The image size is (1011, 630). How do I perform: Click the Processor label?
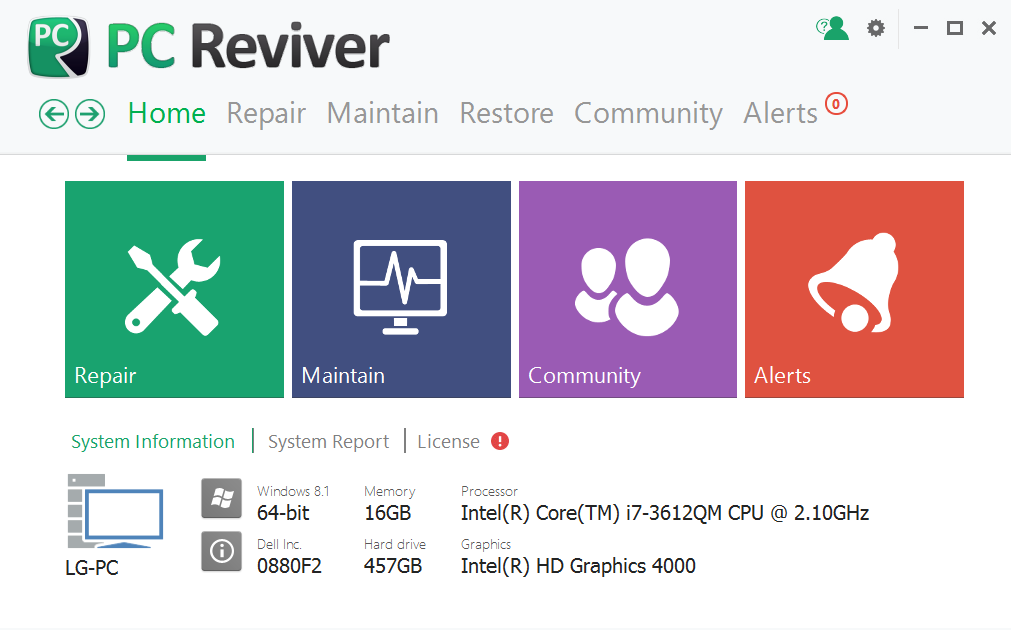pos(489,491)
